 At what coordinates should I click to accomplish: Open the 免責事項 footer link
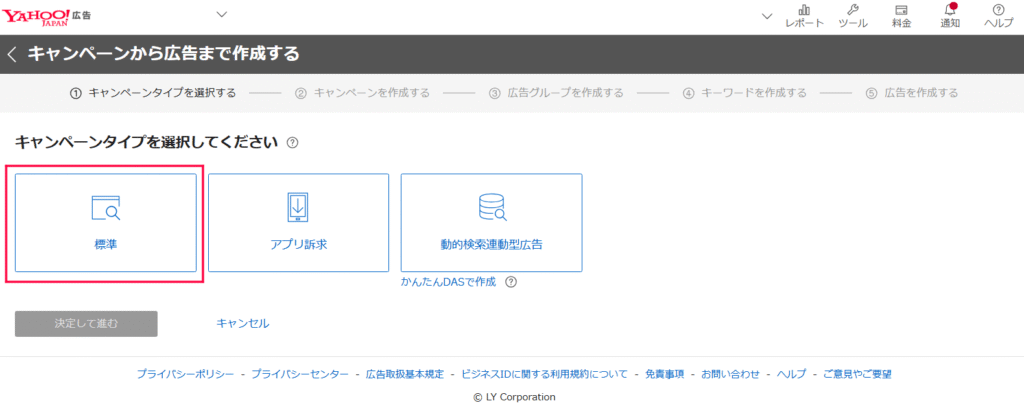[x=665, y=374]
